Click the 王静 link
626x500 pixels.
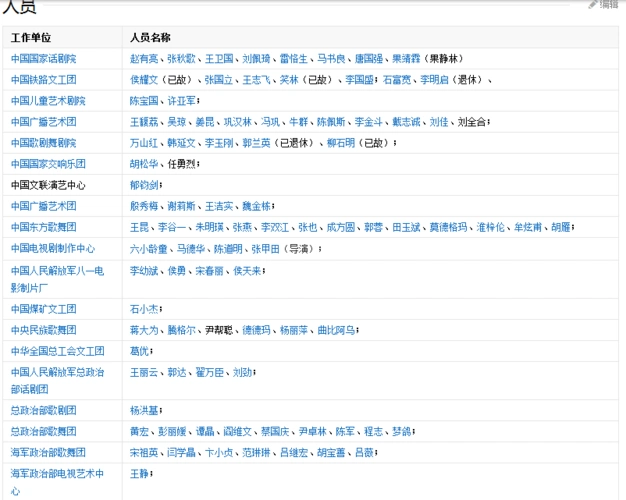point(139,474)
